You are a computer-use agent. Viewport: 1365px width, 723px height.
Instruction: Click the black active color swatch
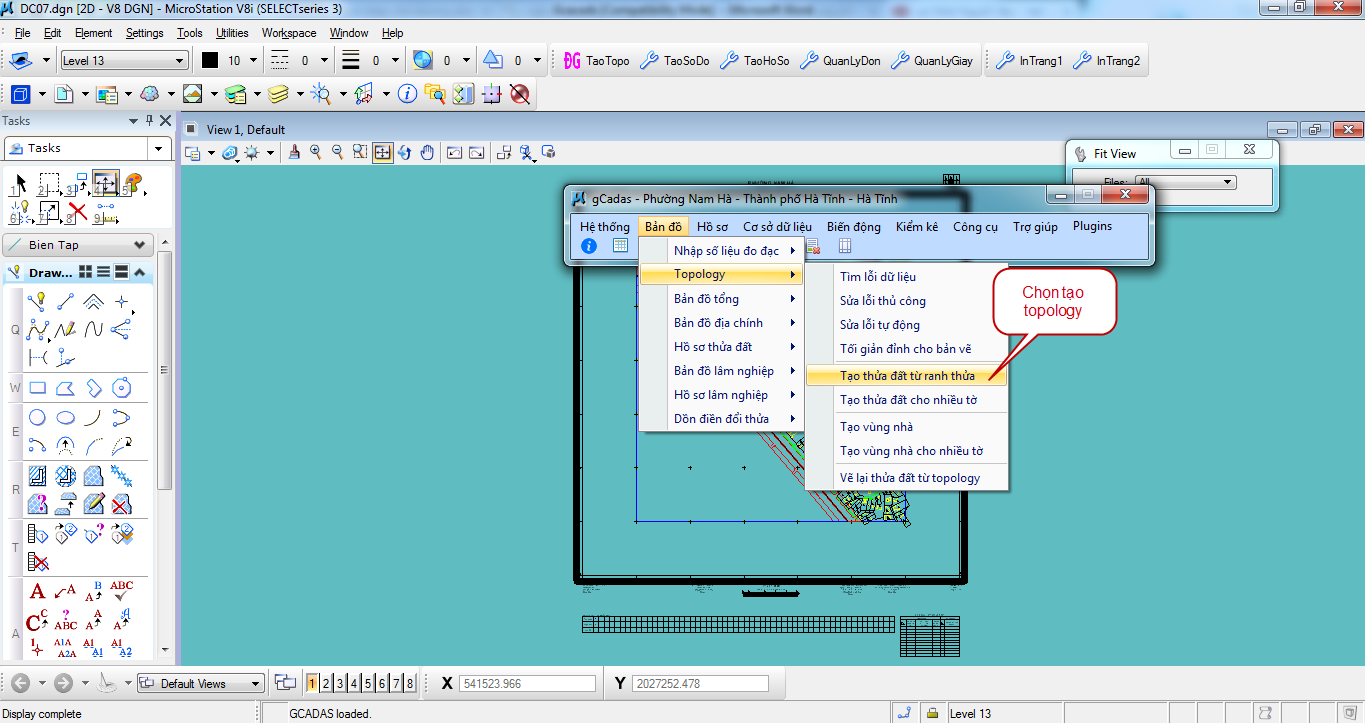pos(210,61)
